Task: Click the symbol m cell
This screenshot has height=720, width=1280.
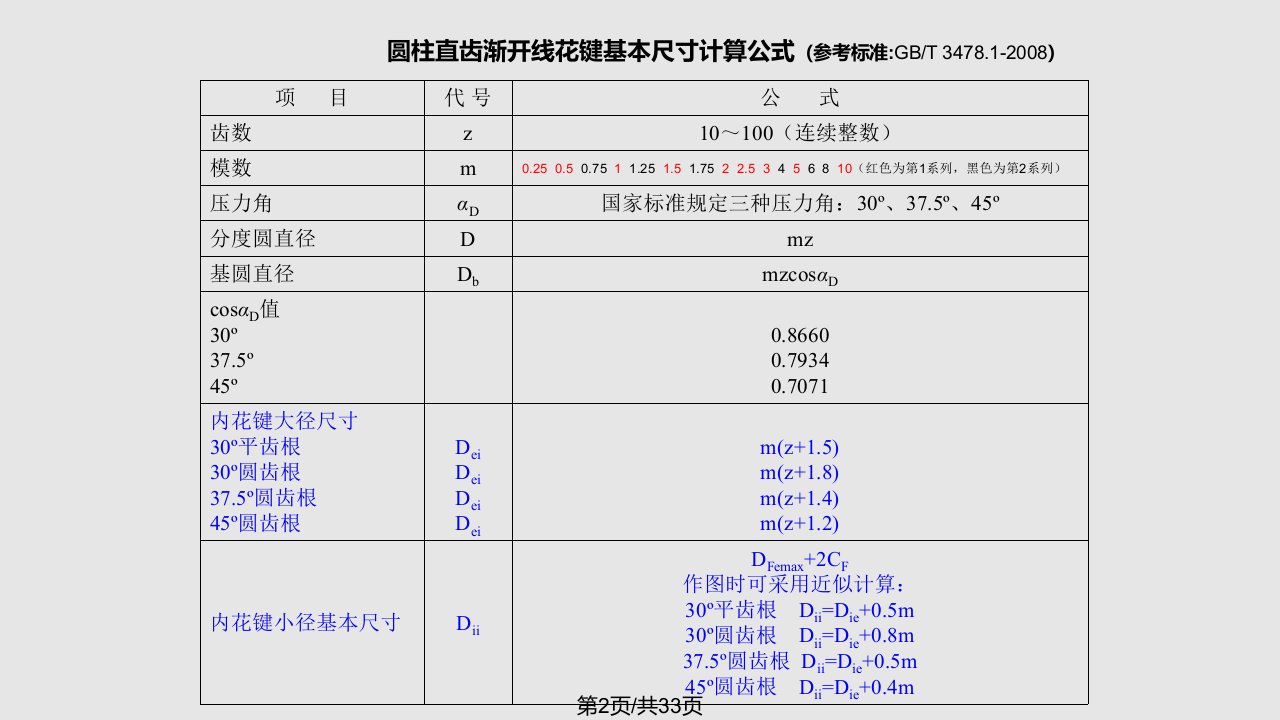Action: tap(468, 170)
